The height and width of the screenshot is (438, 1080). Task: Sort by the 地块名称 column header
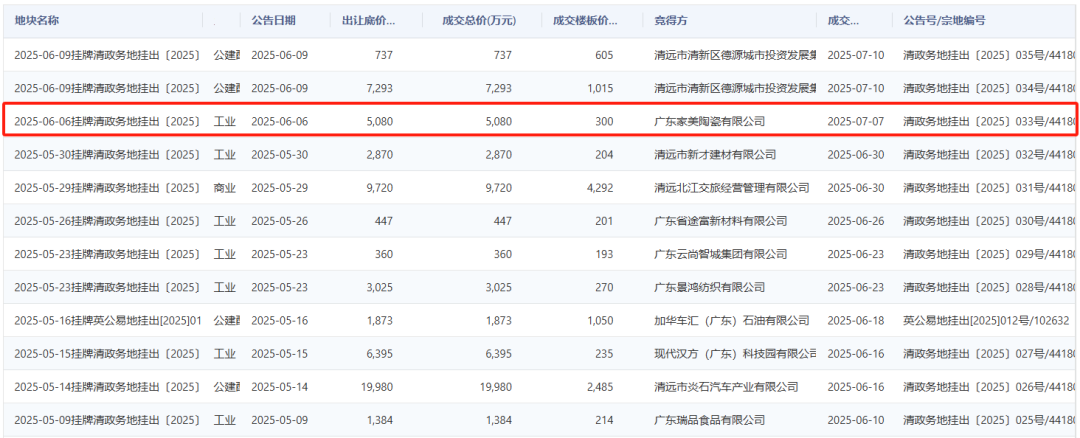tap(37, 20)
